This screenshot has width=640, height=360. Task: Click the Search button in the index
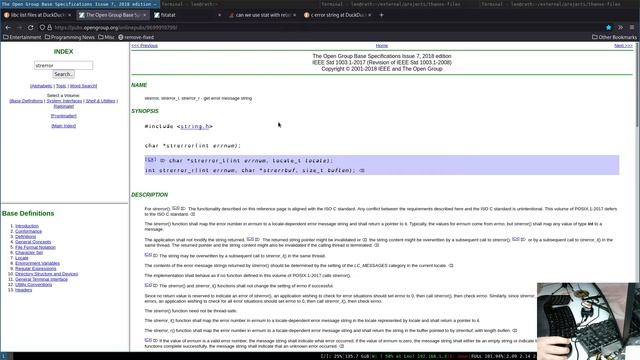point(63,74)
